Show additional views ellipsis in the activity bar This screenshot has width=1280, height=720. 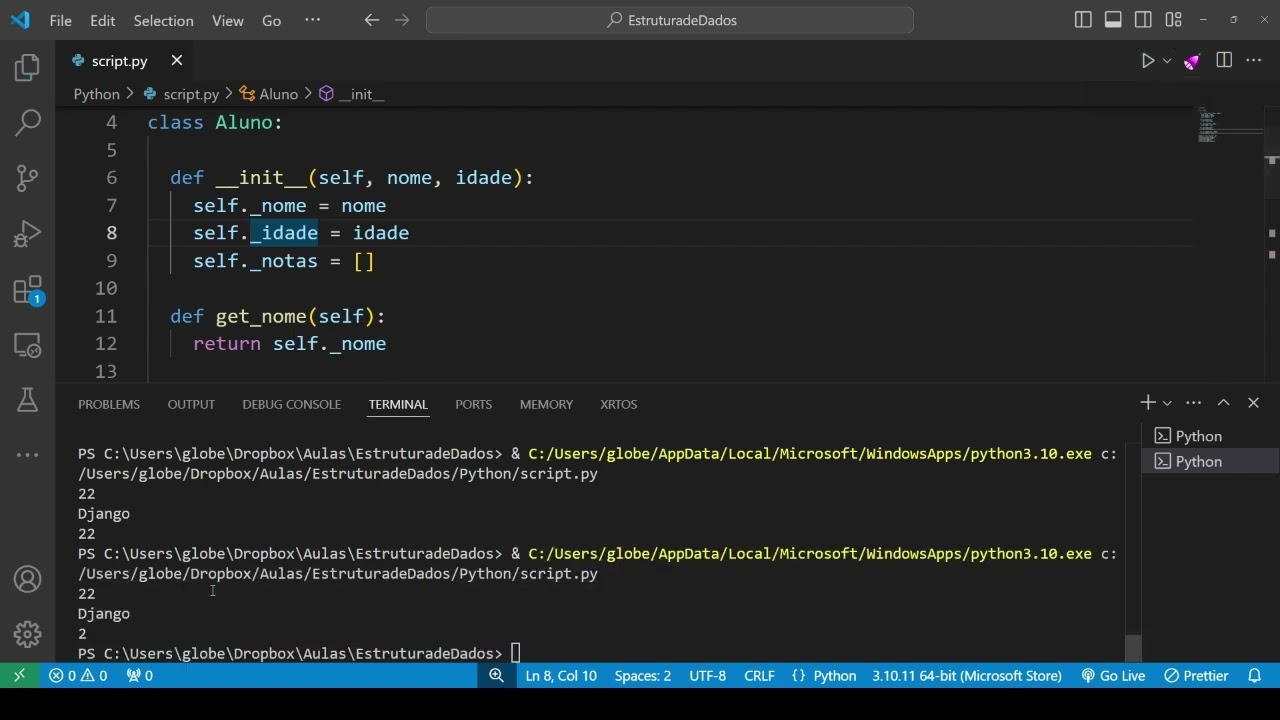coord(27,455)
